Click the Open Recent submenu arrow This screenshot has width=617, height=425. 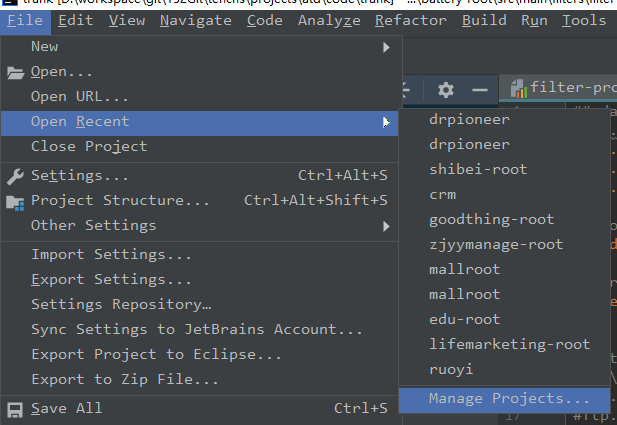386,122
